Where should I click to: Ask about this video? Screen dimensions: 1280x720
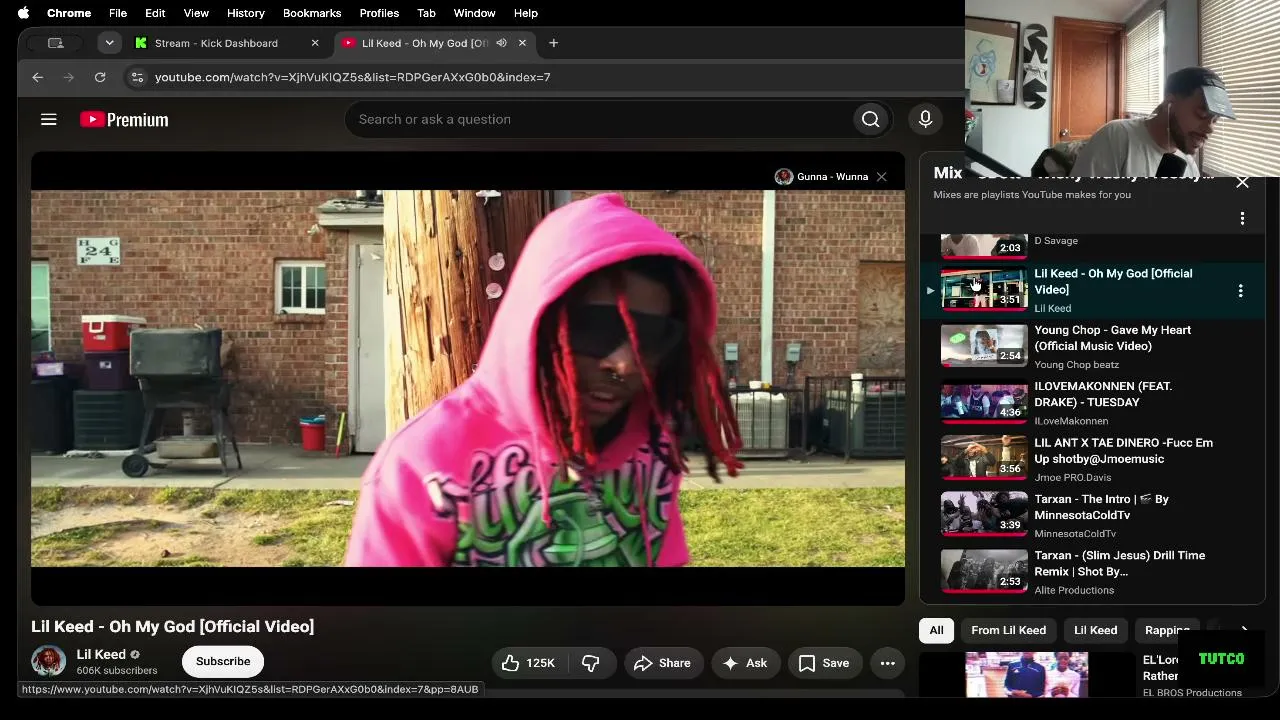[745, 663]
